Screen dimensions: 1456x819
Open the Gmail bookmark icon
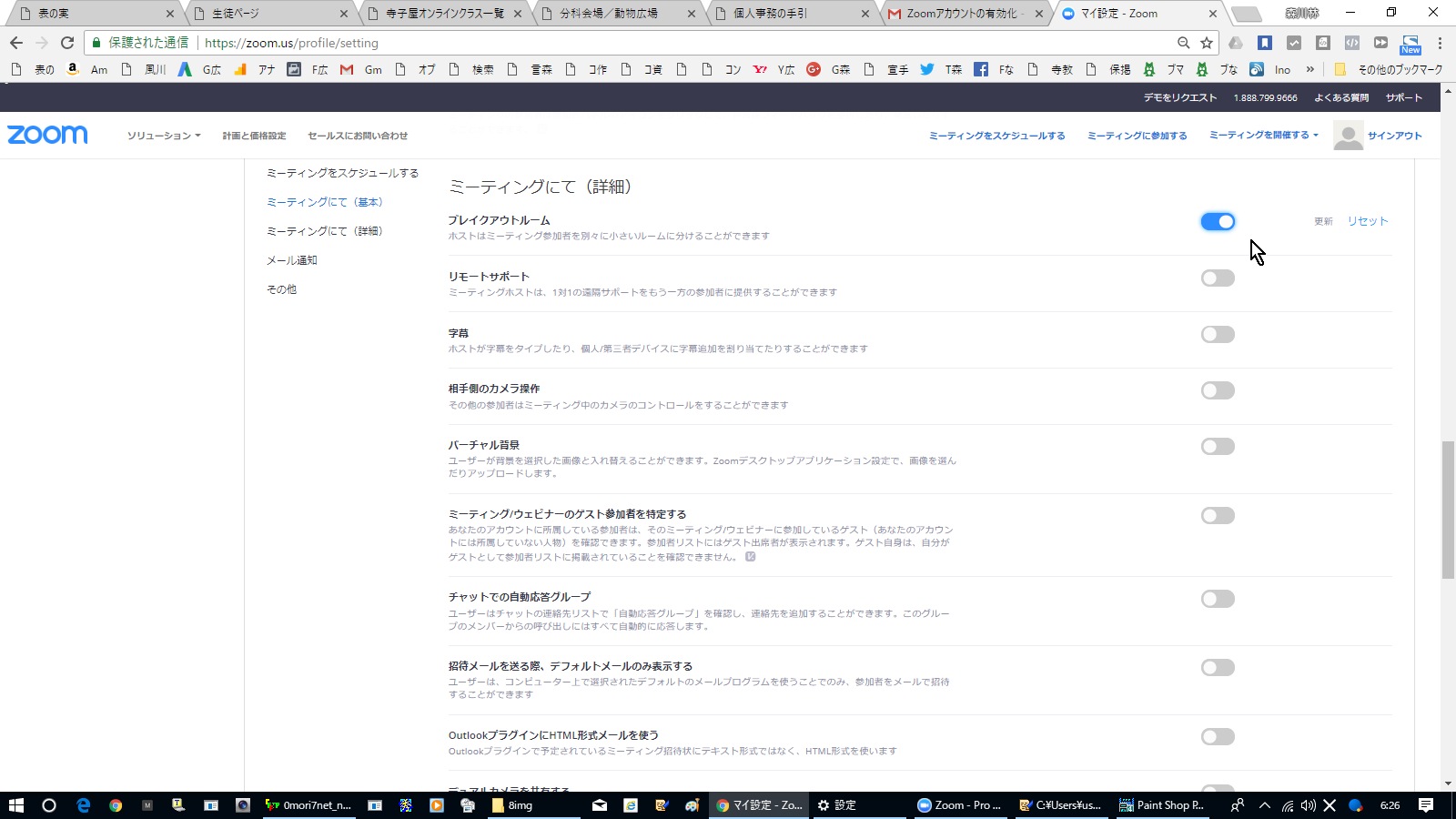pyautogui.click(x=347, y=69)
